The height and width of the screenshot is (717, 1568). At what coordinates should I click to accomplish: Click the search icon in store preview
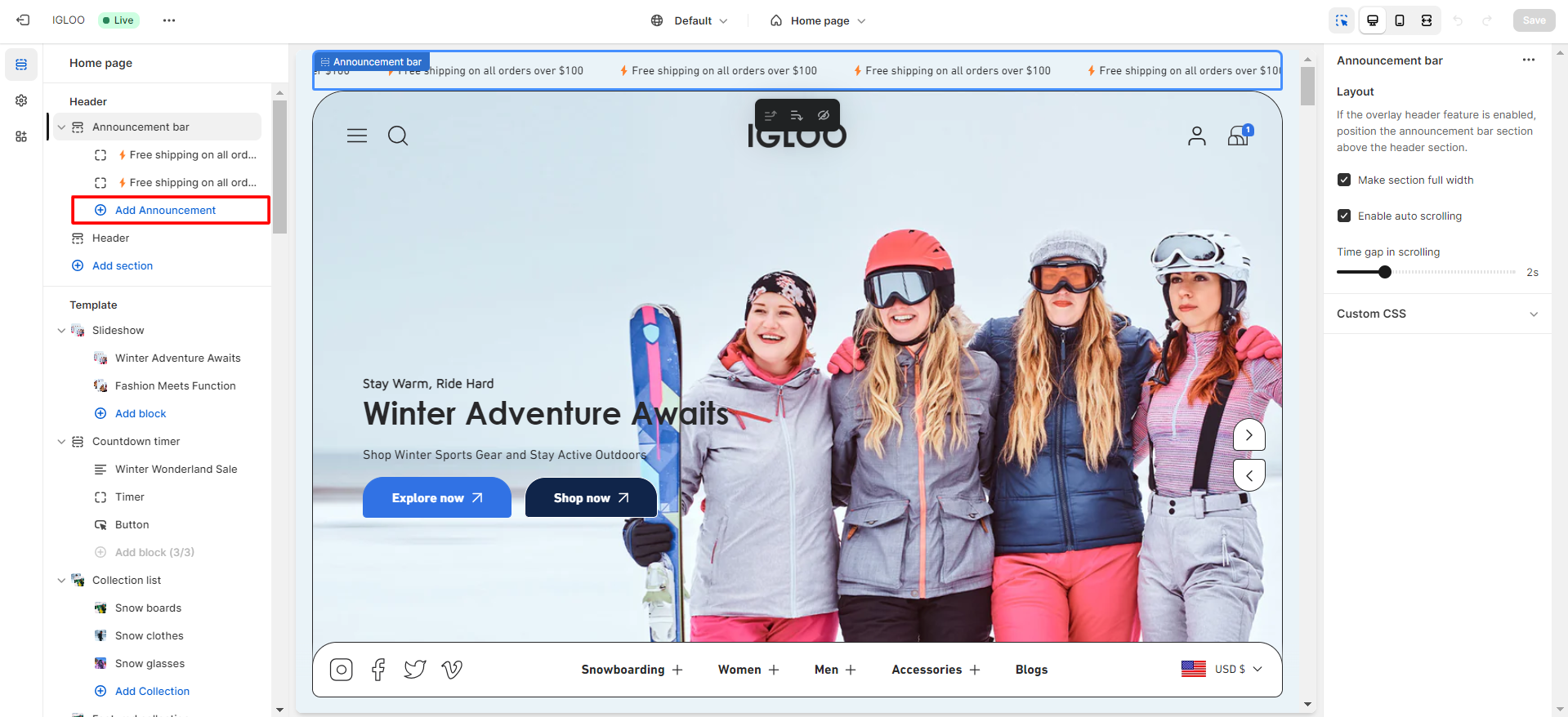398,136
